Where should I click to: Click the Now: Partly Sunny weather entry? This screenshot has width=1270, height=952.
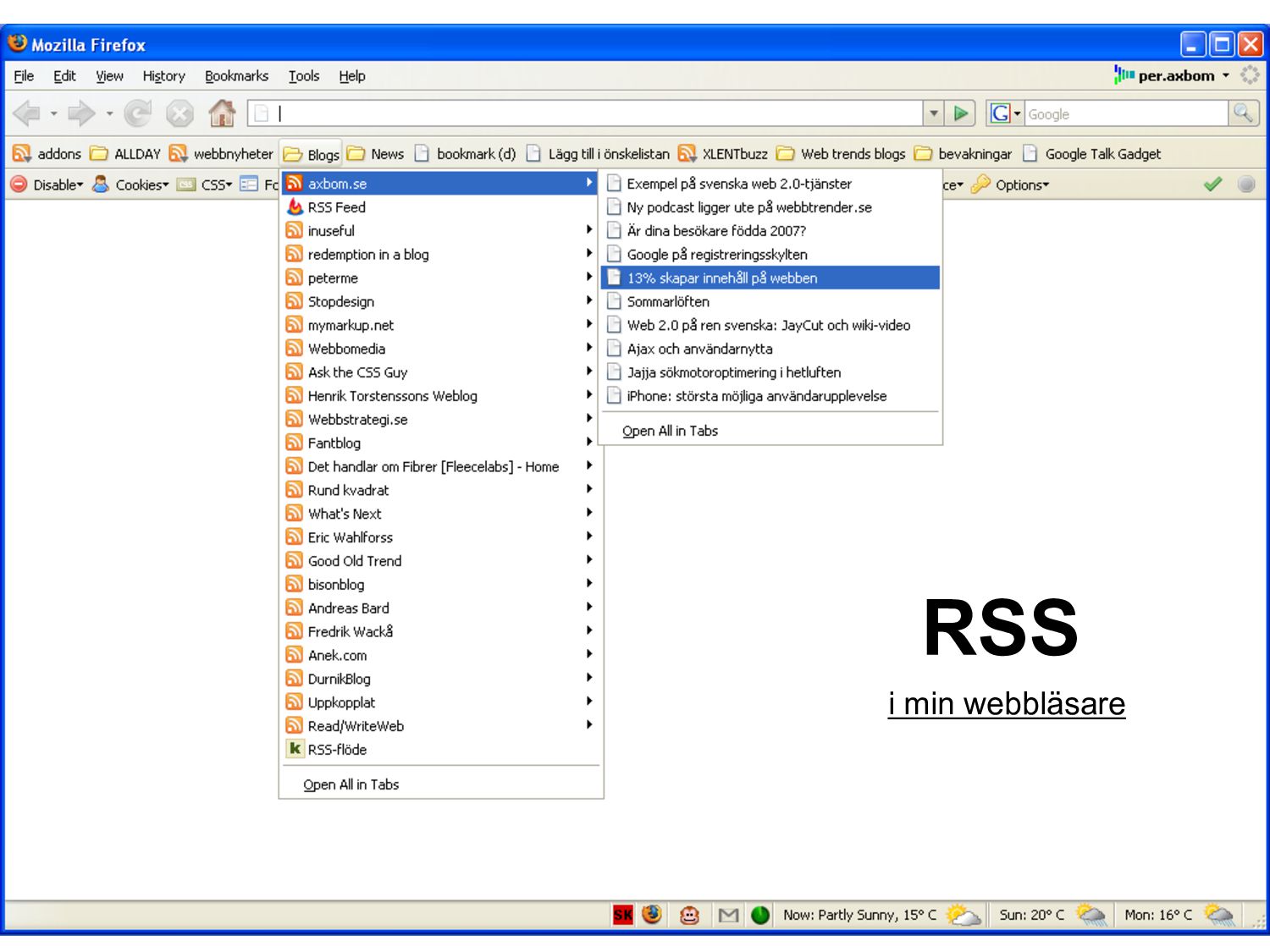pos(881,915)
